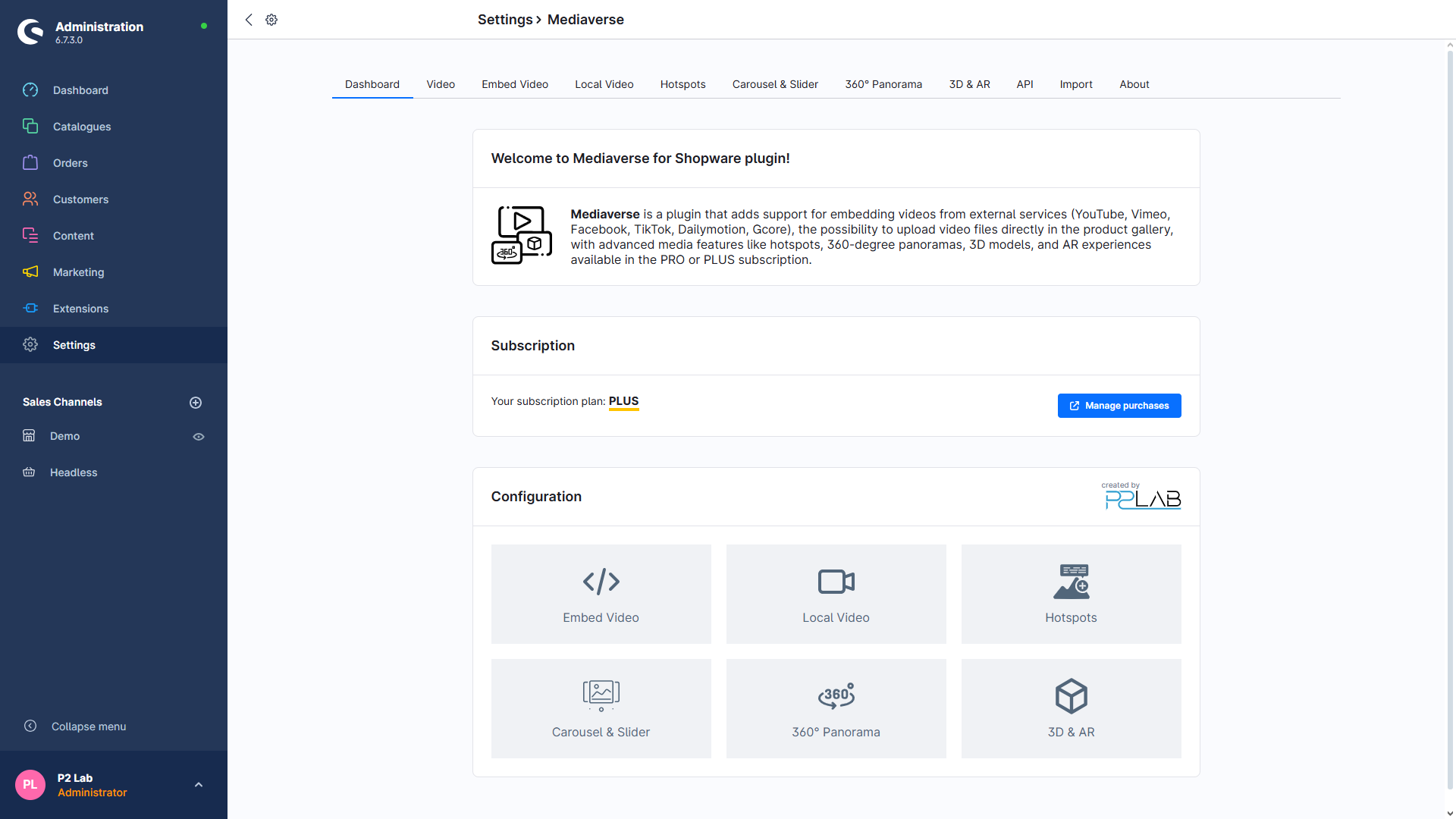Image resolution: width=1456 pixels, height=819 pixels.
Task: Open 360° Panorama configuration card
Action: click(x=836, y=708)
